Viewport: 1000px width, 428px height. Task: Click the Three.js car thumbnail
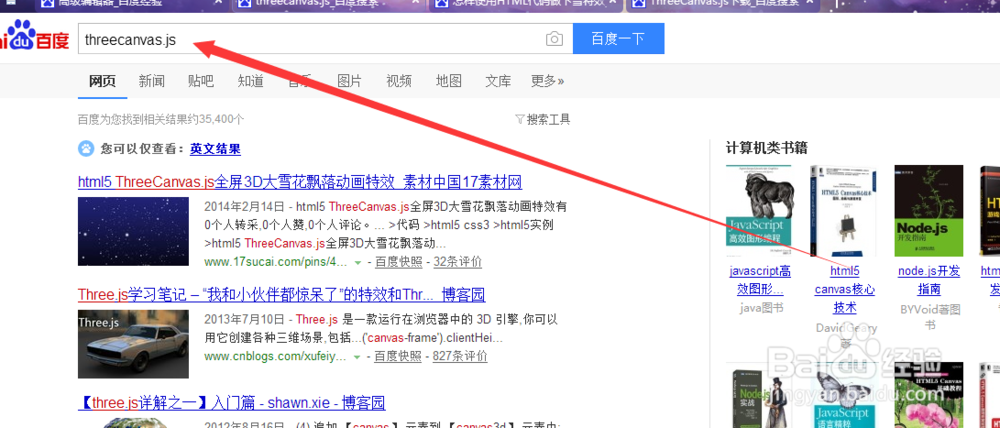pyautogui.click(x=133, y=344)
